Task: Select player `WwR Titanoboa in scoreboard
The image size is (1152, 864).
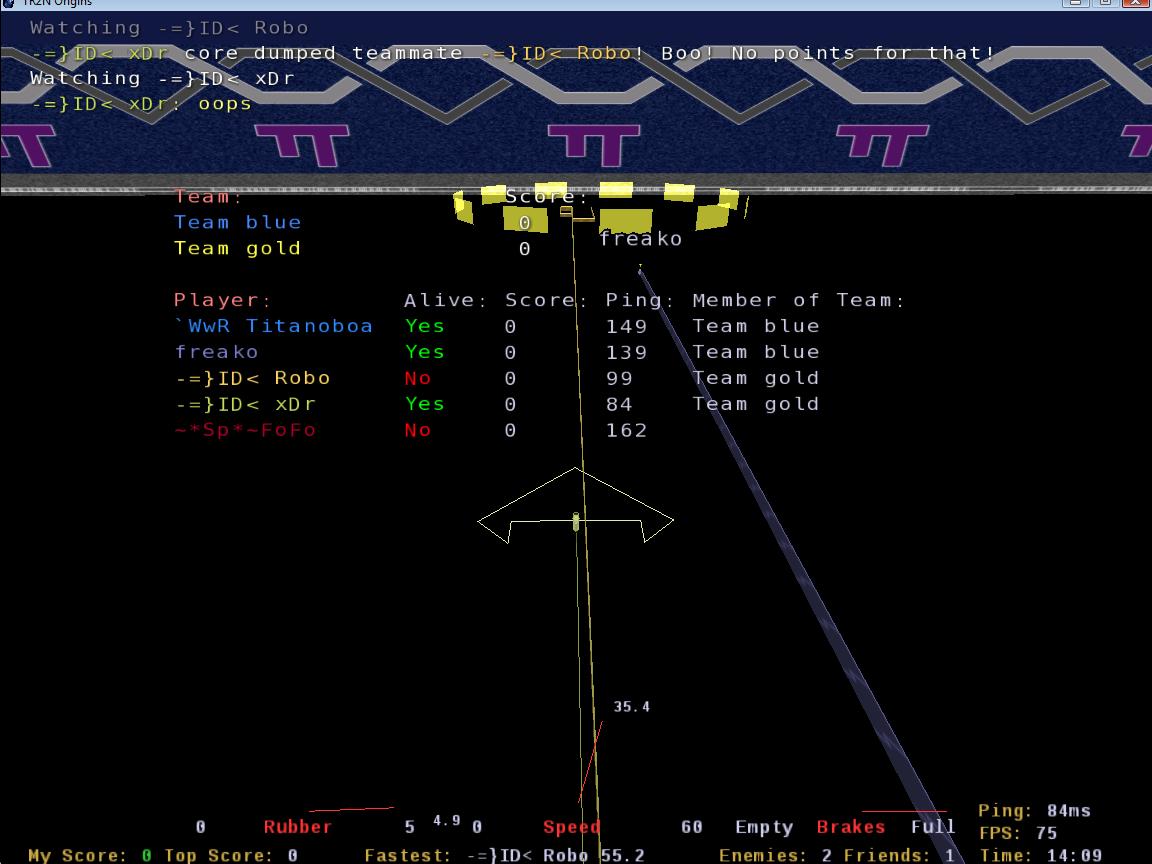Action: 273,326
